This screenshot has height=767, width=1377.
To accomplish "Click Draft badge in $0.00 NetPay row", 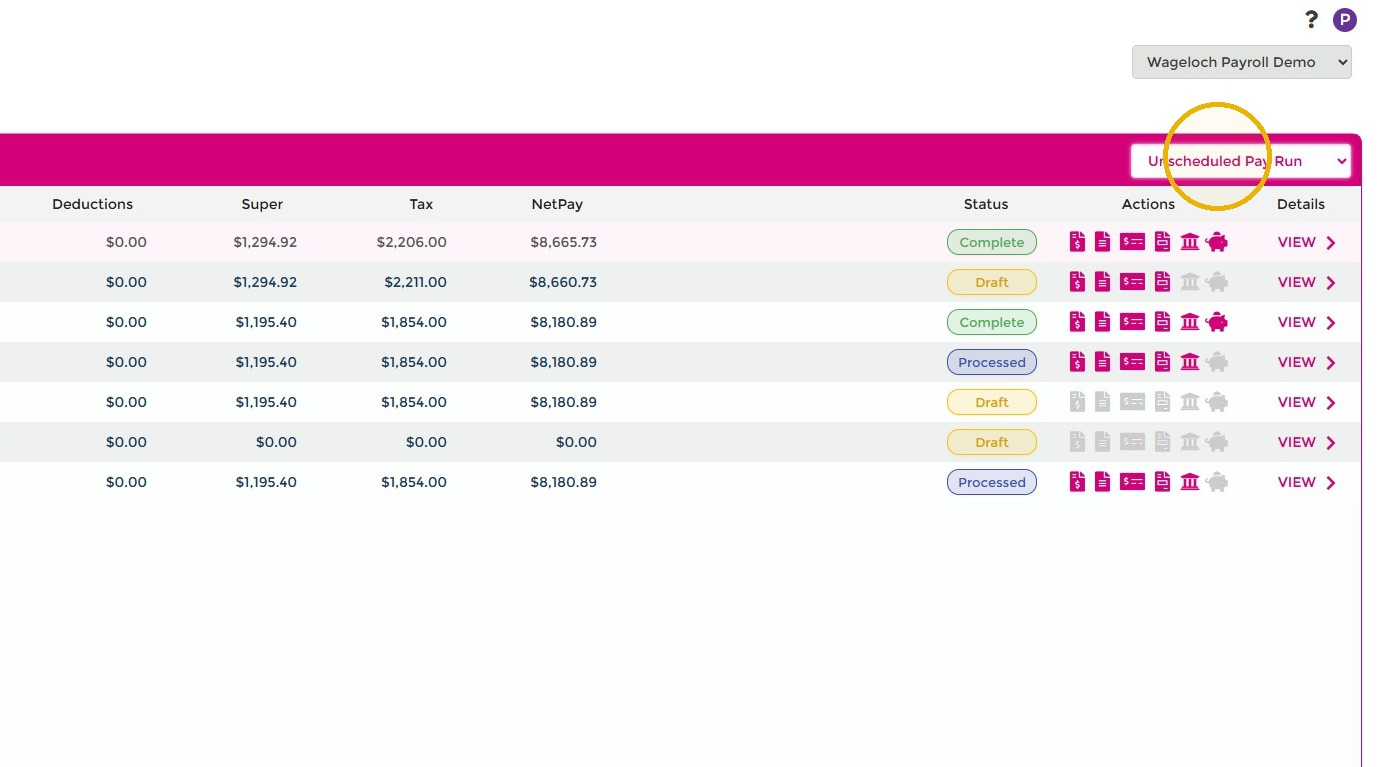I will (992, 442).
